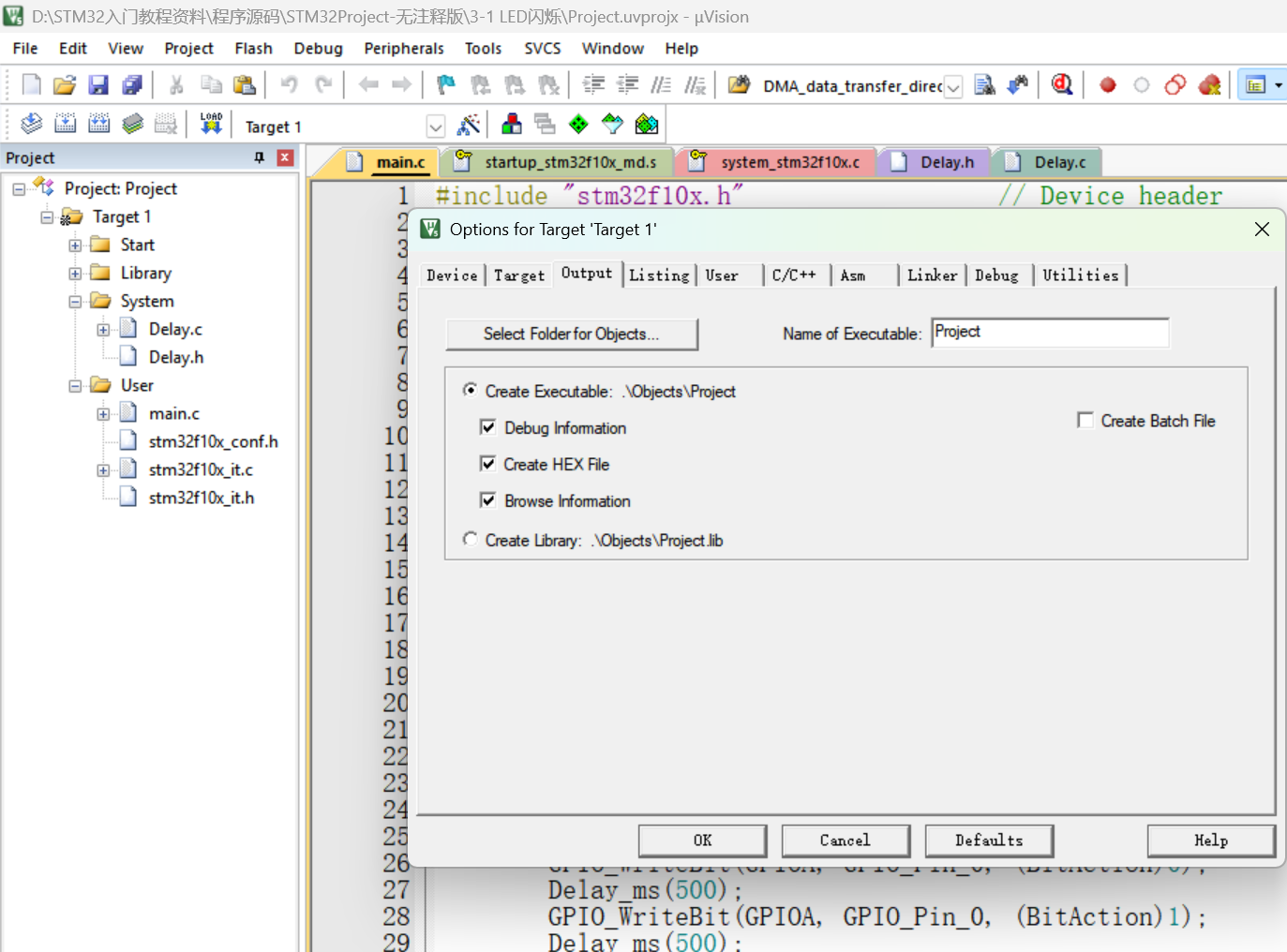Viewport: 1287px width, 952px height.
Task: Click the Undo arrow icon
Action: point(289,85)
